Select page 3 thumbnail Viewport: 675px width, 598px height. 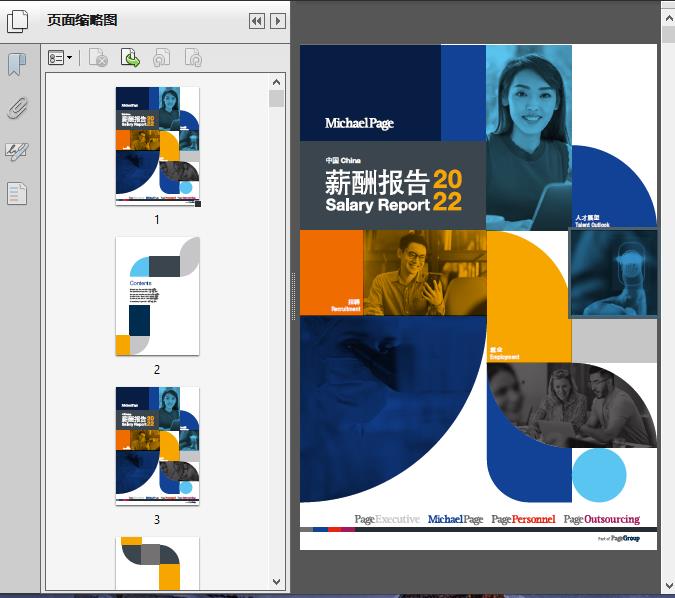158,446
